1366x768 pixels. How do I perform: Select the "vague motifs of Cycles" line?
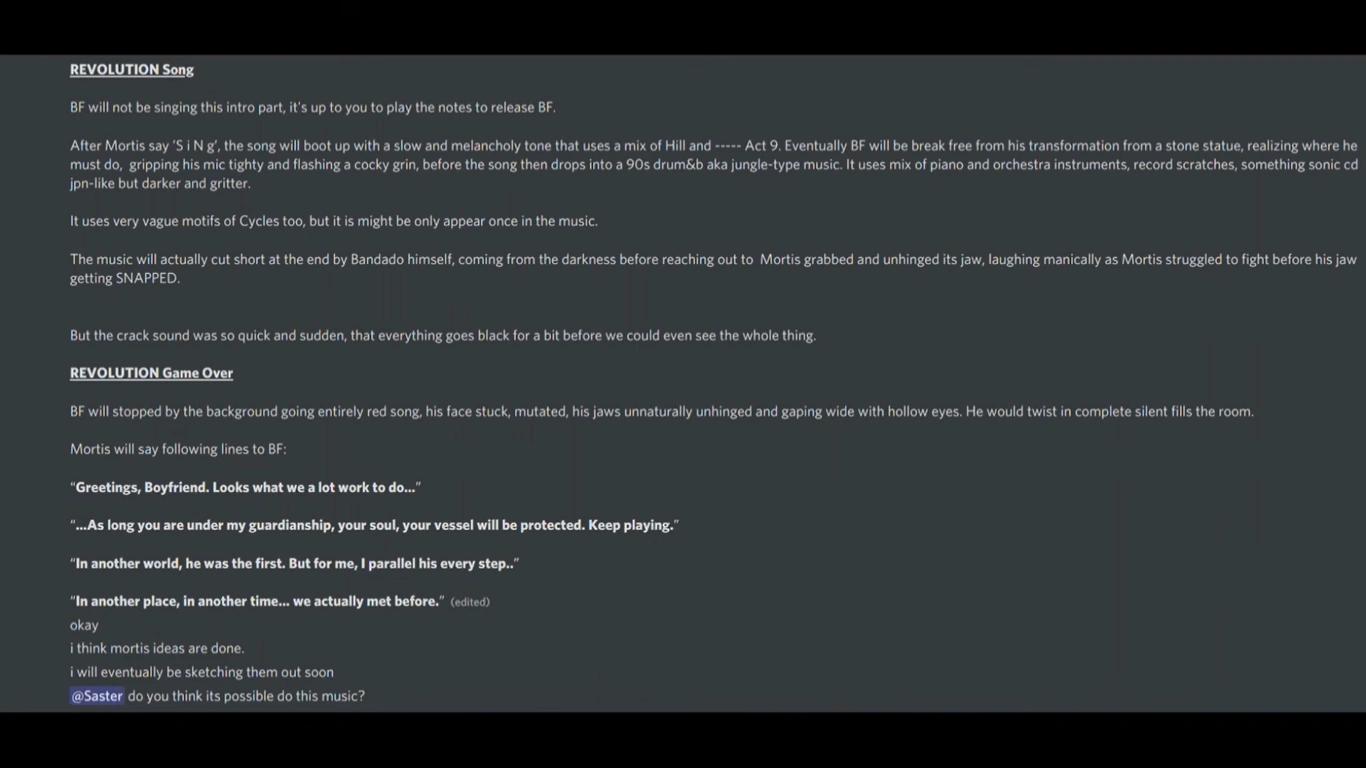tap(333, 221)
